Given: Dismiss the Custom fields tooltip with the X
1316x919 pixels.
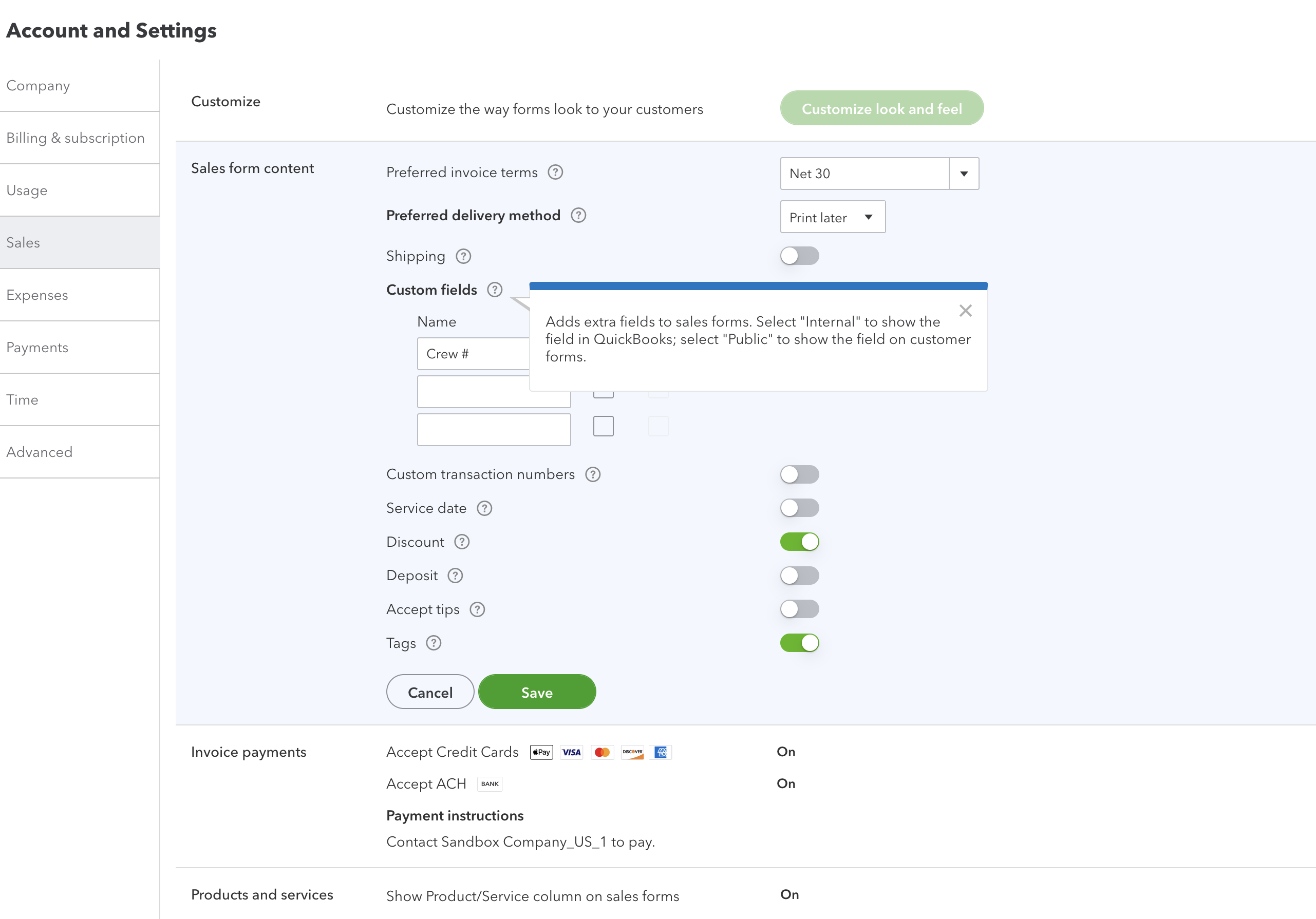Looking at the screenshot, I should [x=965, y=310].
